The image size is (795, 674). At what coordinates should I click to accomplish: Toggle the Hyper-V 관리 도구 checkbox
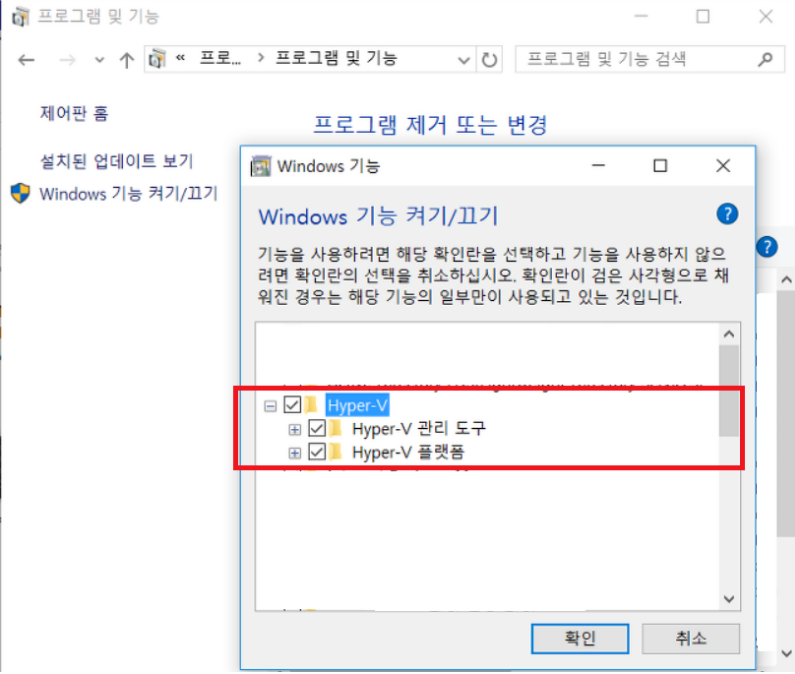click(317, 429)
